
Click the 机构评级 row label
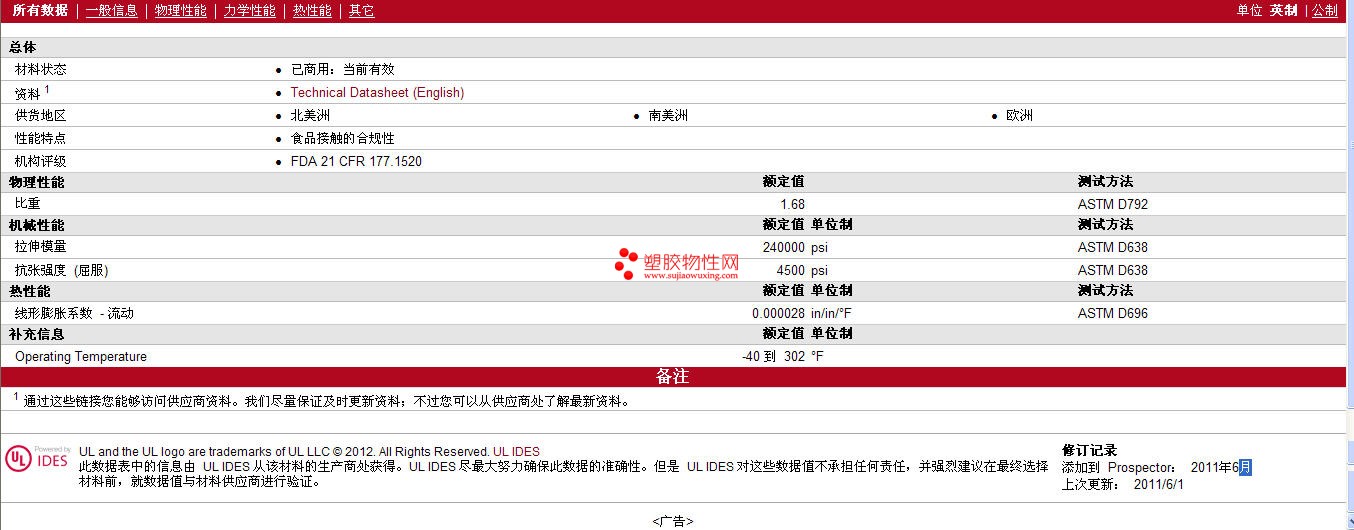click(41, 161)
